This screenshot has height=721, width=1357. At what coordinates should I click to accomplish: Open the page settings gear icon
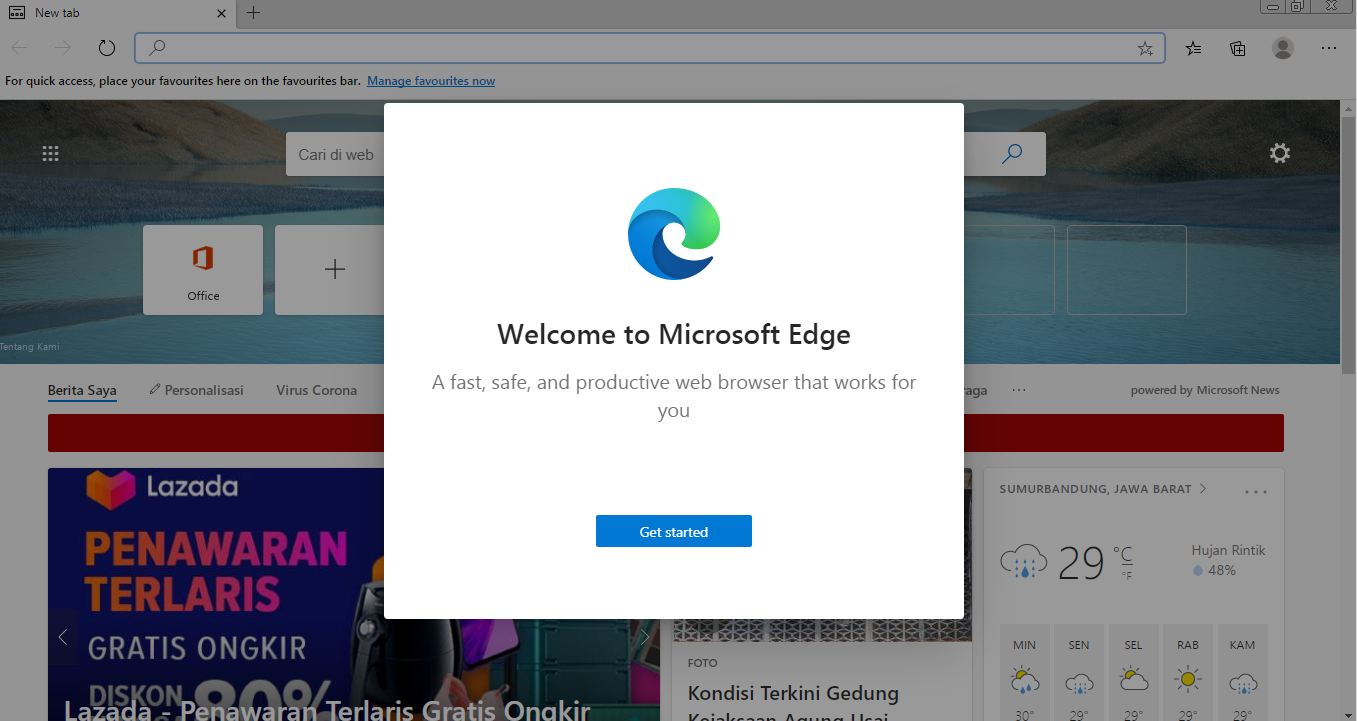(x=1279, y=153)
